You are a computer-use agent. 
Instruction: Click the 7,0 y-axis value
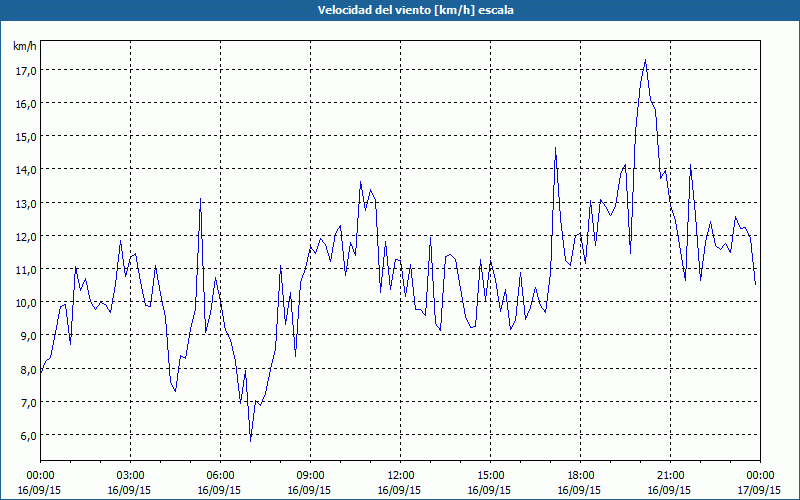(x=28, y=403)
